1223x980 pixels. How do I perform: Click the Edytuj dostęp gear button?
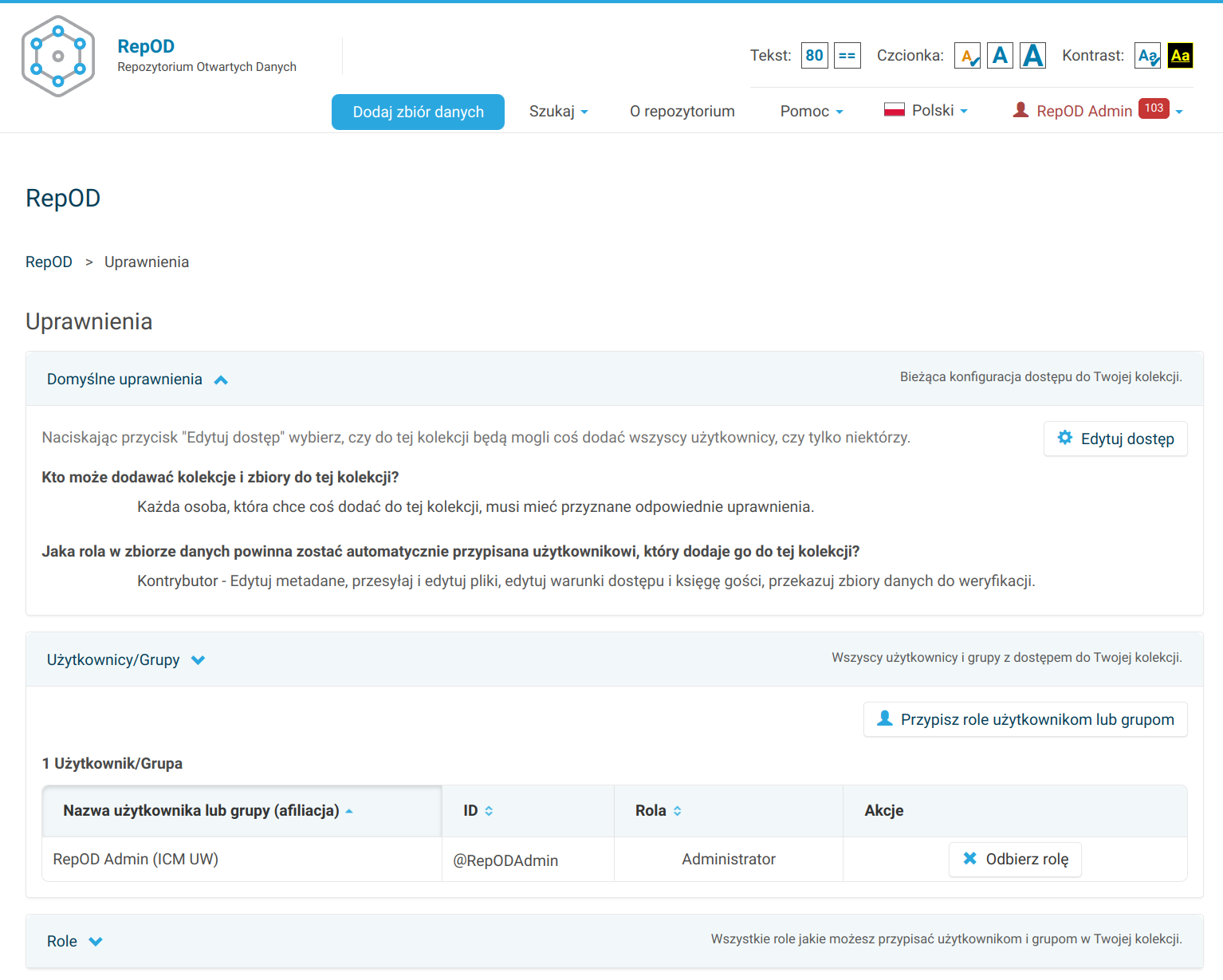[x=1115, y=439]
